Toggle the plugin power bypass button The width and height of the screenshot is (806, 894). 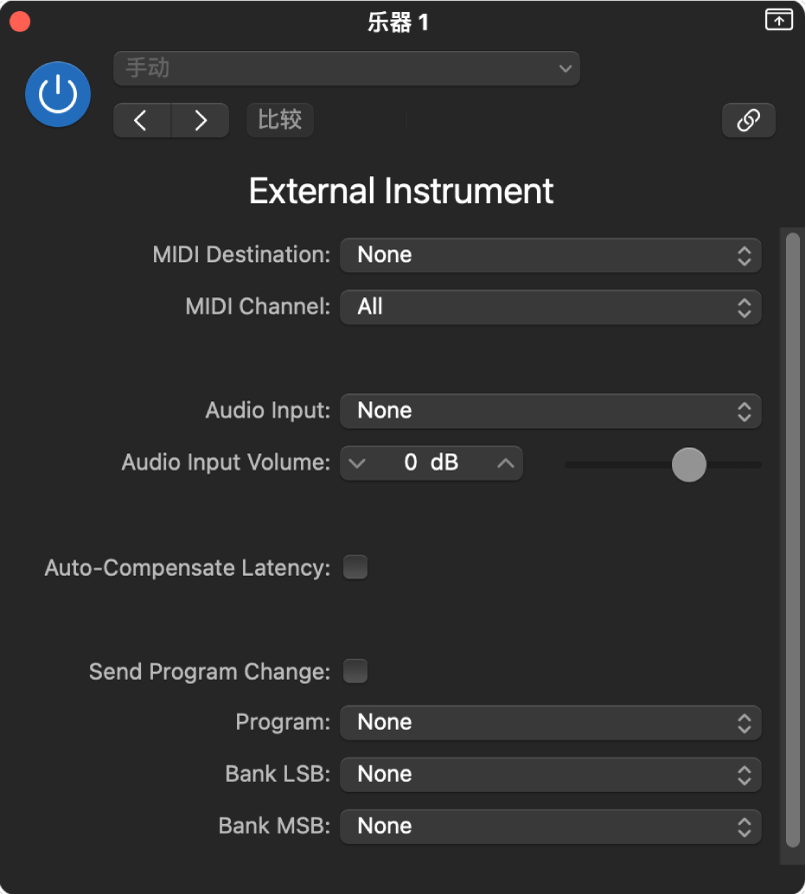(x=58, y=94)
